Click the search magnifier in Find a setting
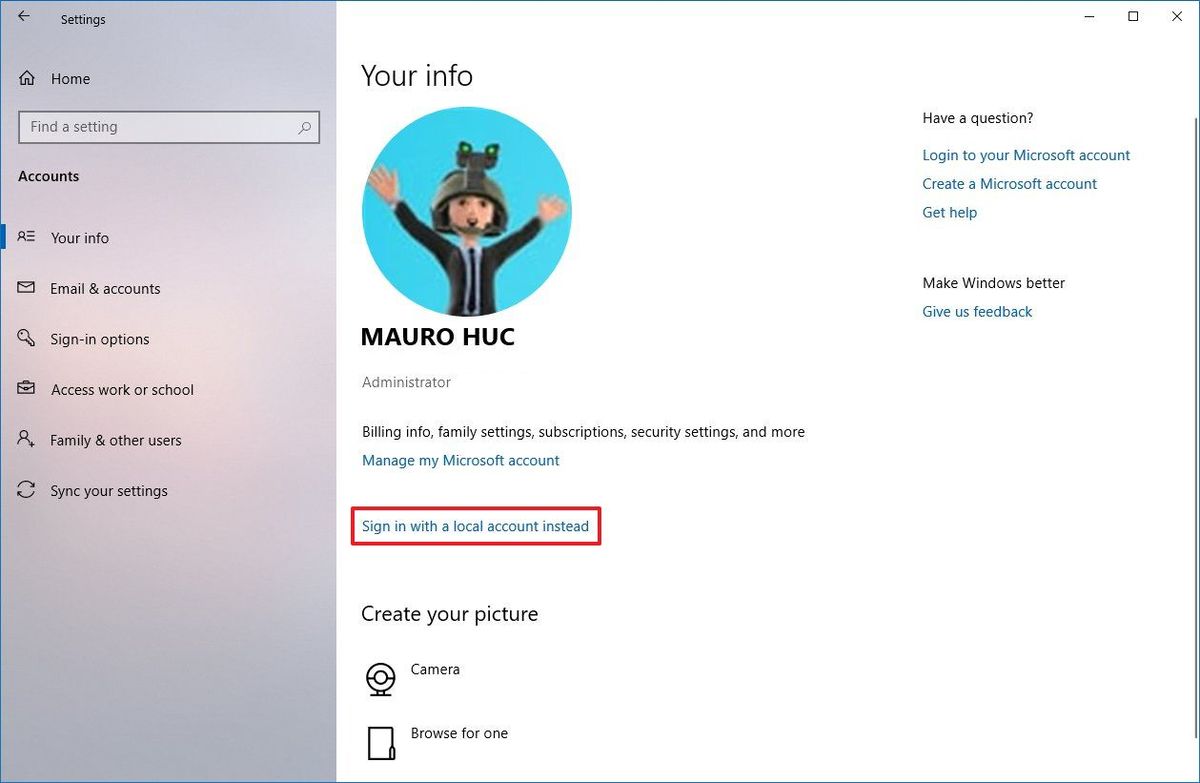Viewport: 1200px width, 783px height. 305,127
